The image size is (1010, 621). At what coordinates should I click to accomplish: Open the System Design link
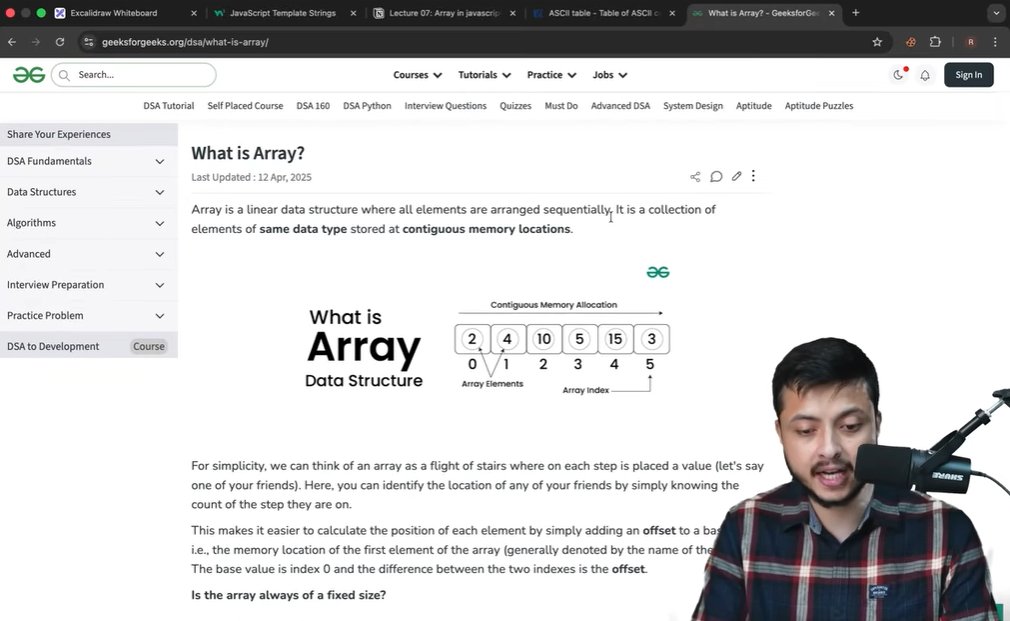click(x=693, y=106)
